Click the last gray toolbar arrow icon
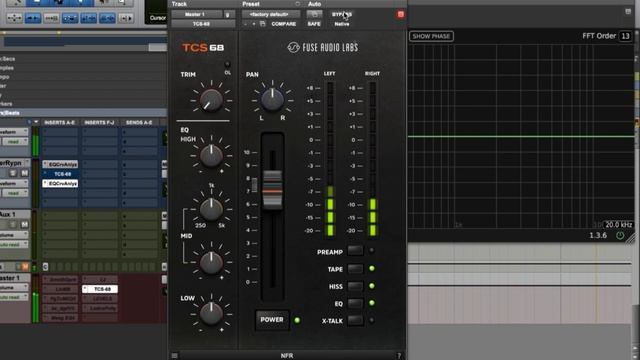 (x=126, y=18)
